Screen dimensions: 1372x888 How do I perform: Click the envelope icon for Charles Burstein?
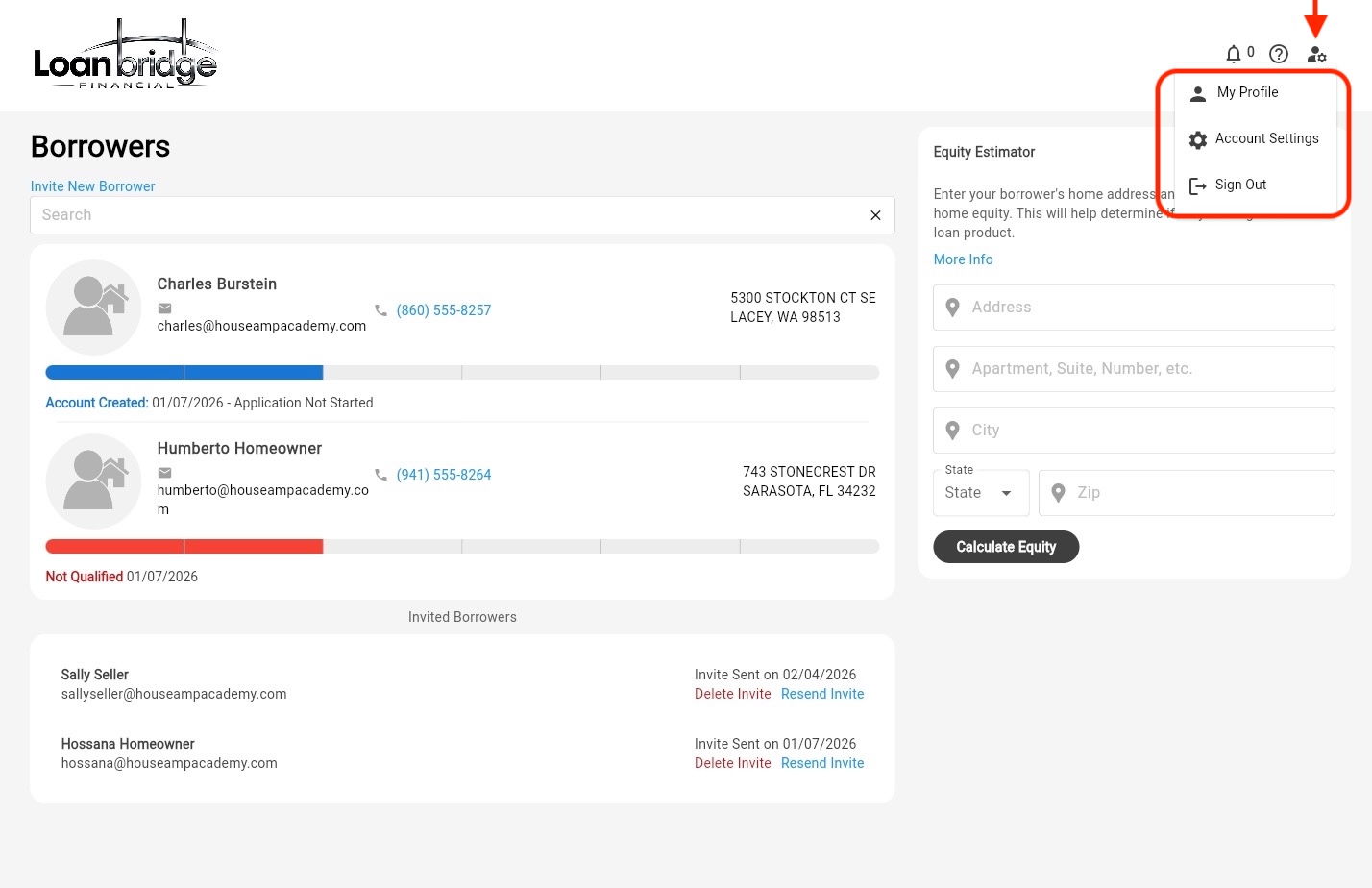point(165,308)
